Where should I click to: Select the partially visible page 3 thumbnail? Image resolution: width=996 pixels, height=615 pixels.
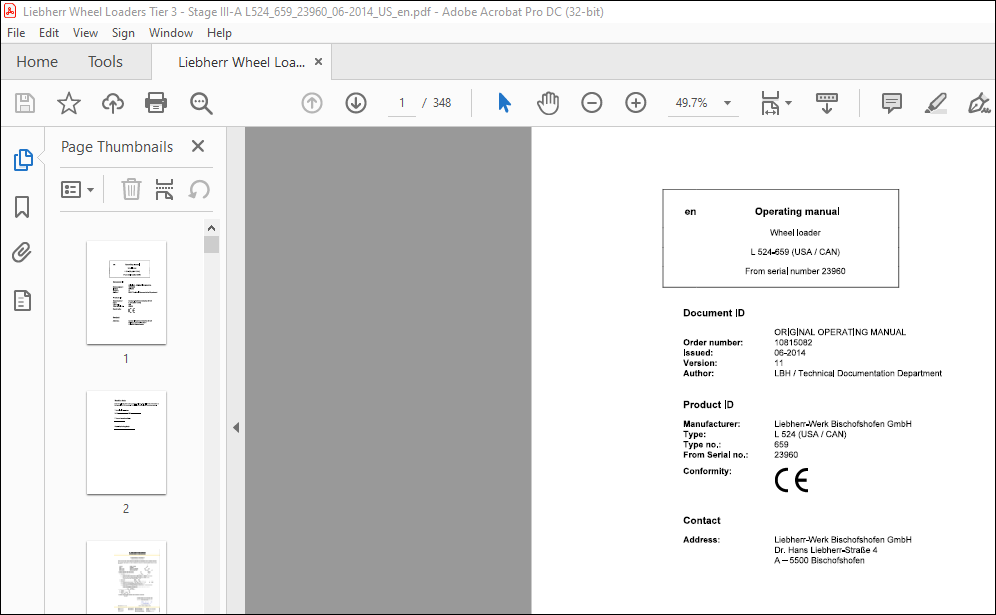126,577
